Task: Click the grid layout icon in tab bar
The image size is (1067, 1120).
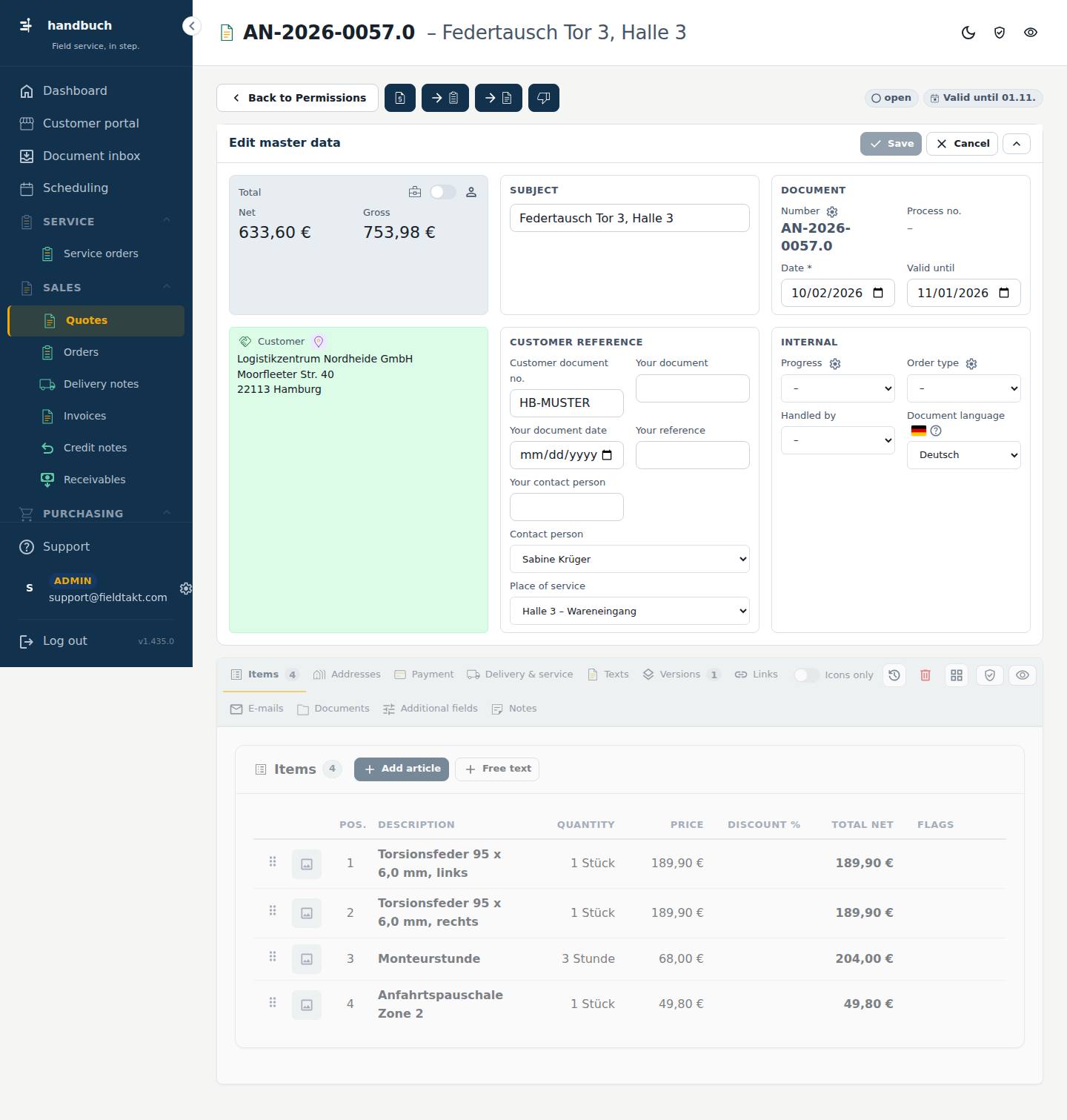Action: 957,675
